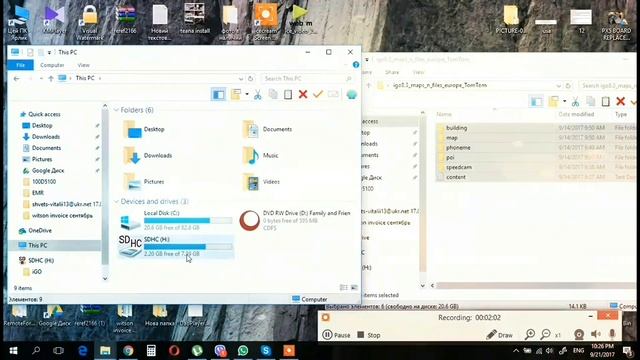This screenshot has width=640, height=360.
Task: Open the View ribbon tab in This PC
Action: coord(83,65)
